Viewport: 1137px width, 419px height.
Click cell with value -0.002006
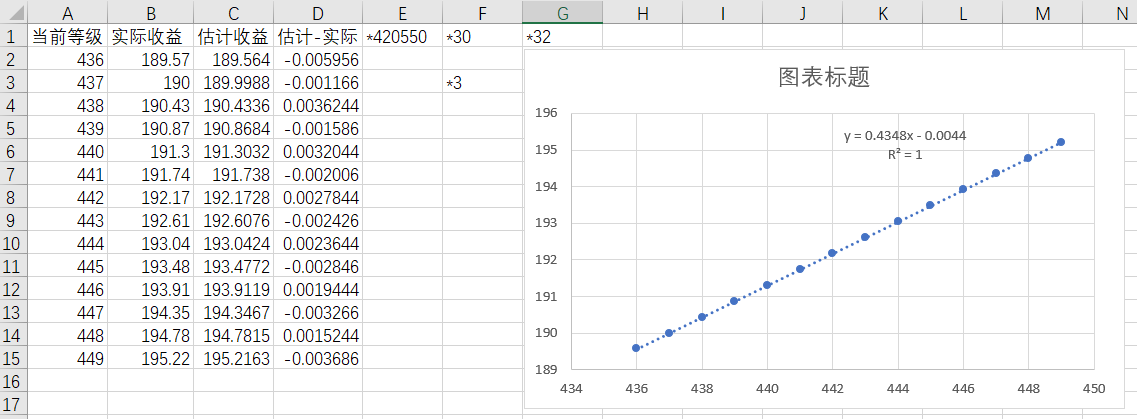click(318, 174)
